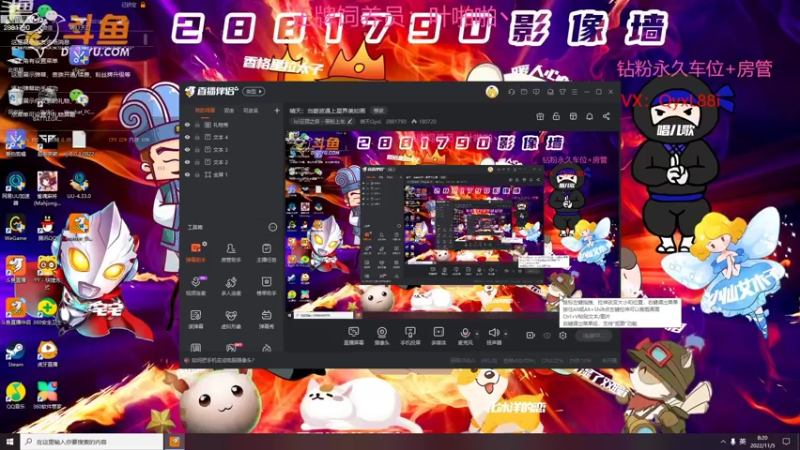Click the share icon under the title bar
Screen dimensions: 800x450
point(606,116)
